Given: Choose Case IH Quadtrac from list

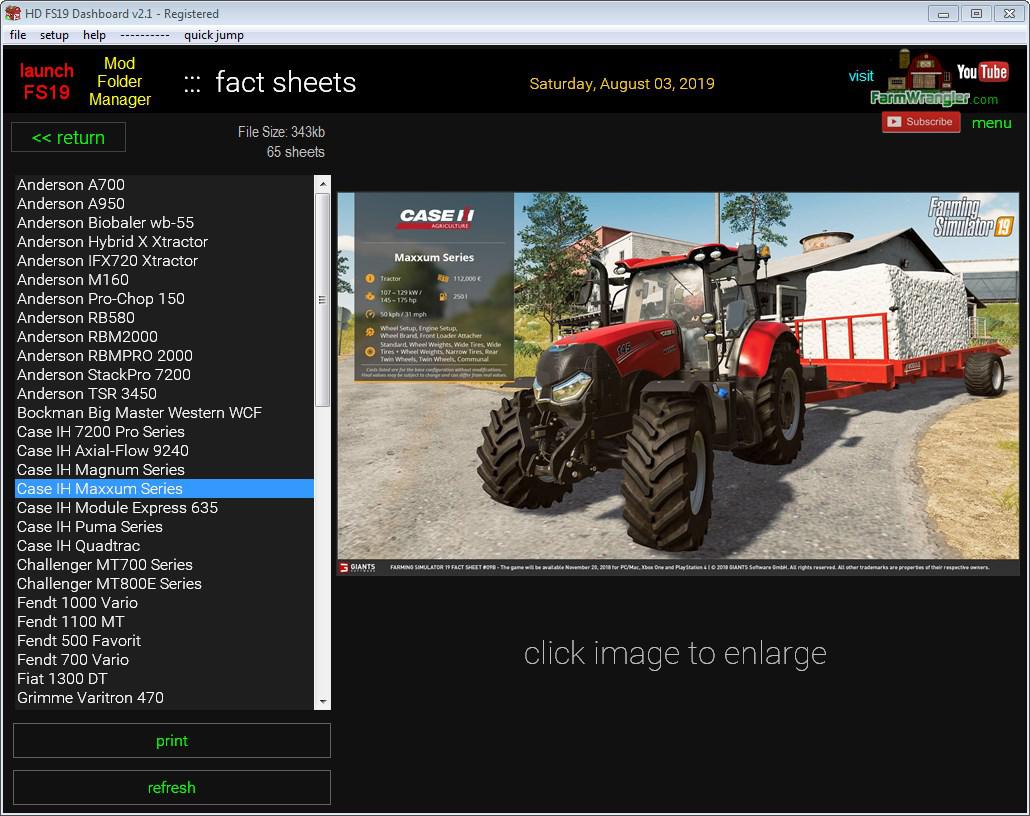Looking at the screenshot, I should (78, 546).
